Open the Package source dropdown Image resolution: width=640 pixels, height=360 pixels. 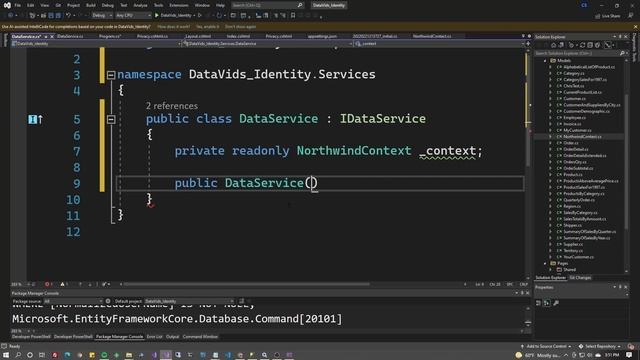pyautogui.click(x=73, y=301)
